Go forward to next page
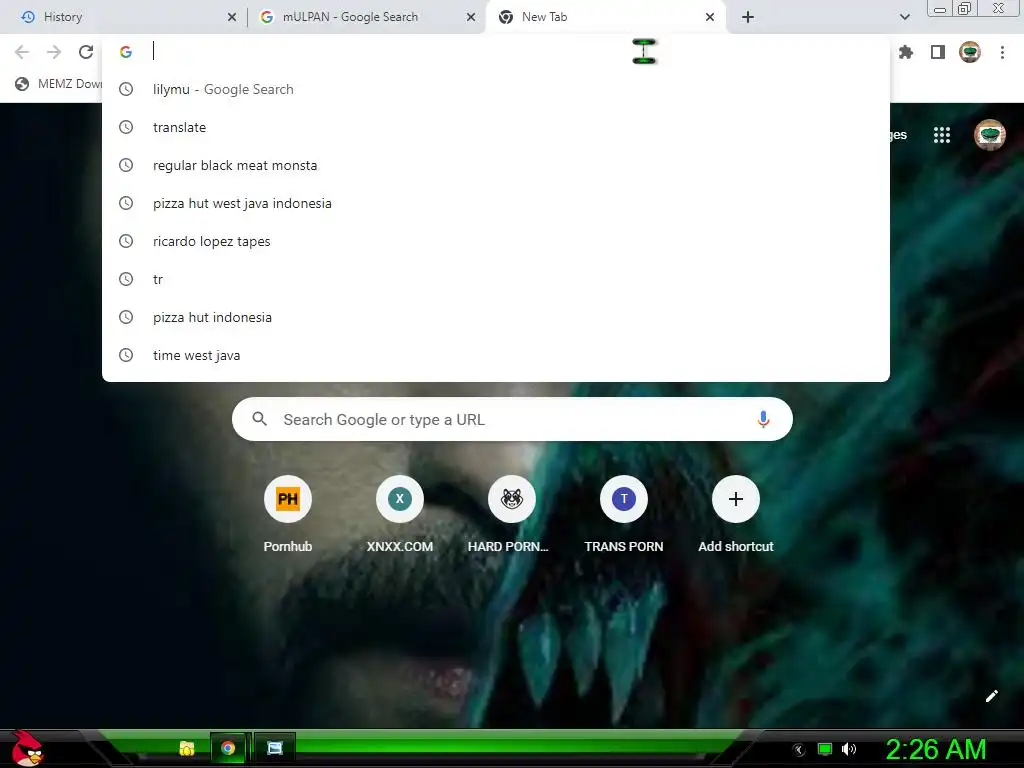 [54, 52]
